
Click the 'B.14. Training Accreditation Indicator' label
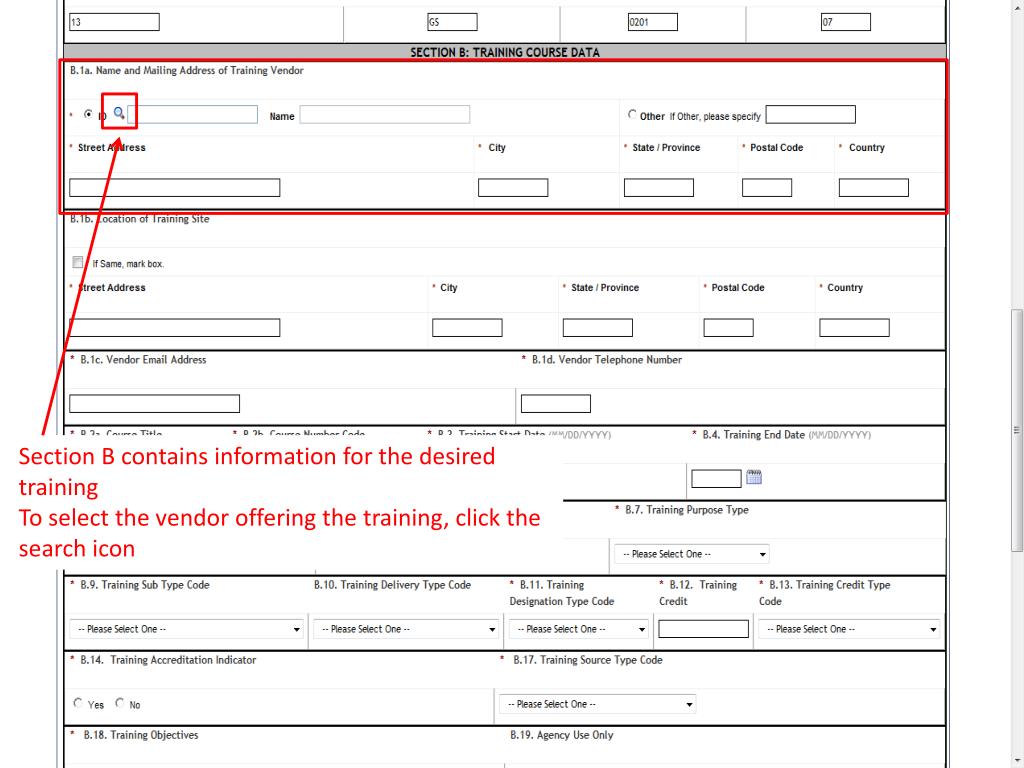click(168, 660)
